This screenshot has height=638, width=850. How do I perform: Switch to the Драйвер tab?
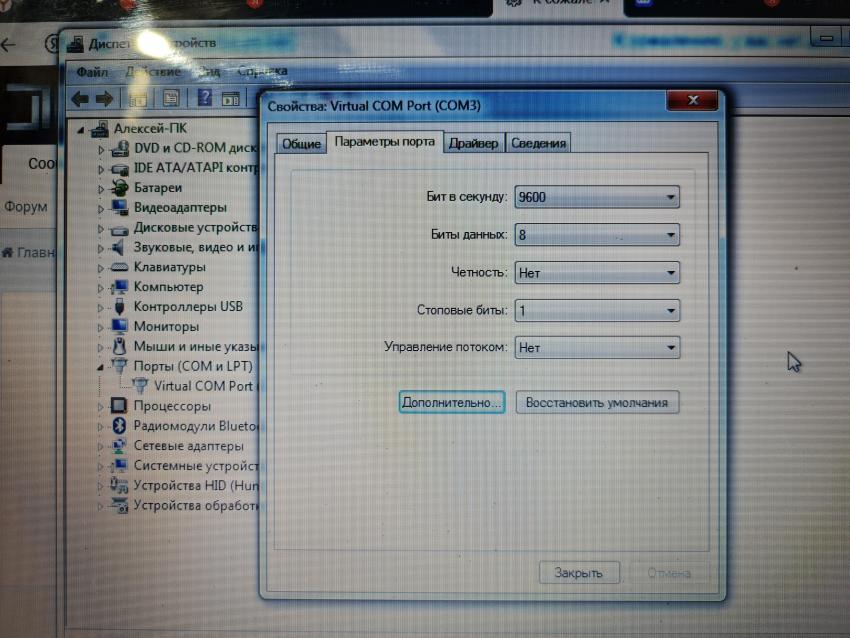473,143
